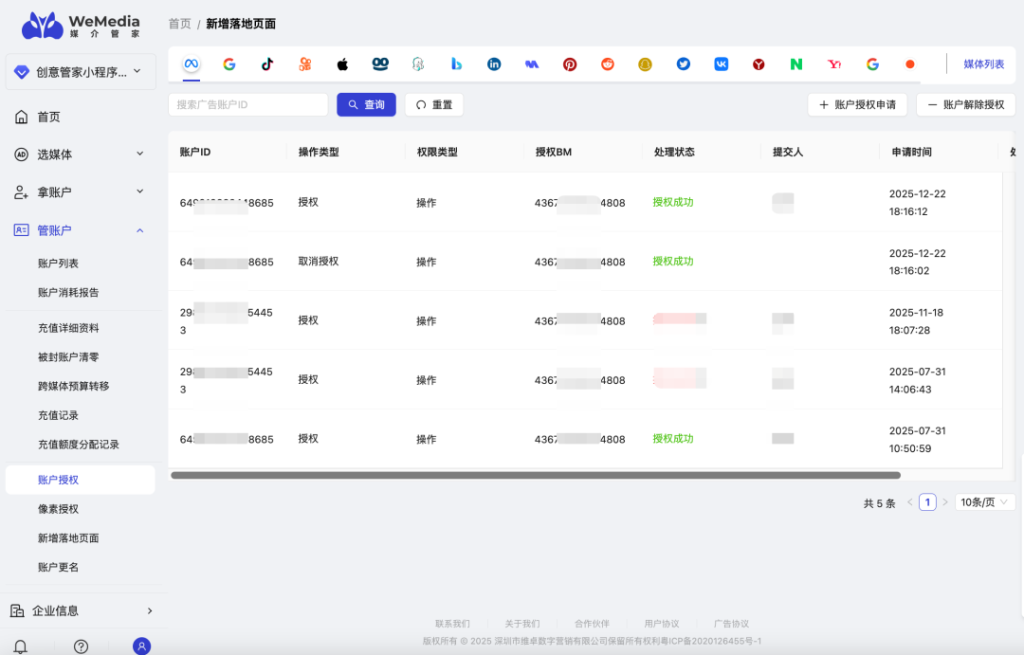Click the Apple media icon
Image resolution: width=1024 pixels, height=655 pixels.
point(342,64)
